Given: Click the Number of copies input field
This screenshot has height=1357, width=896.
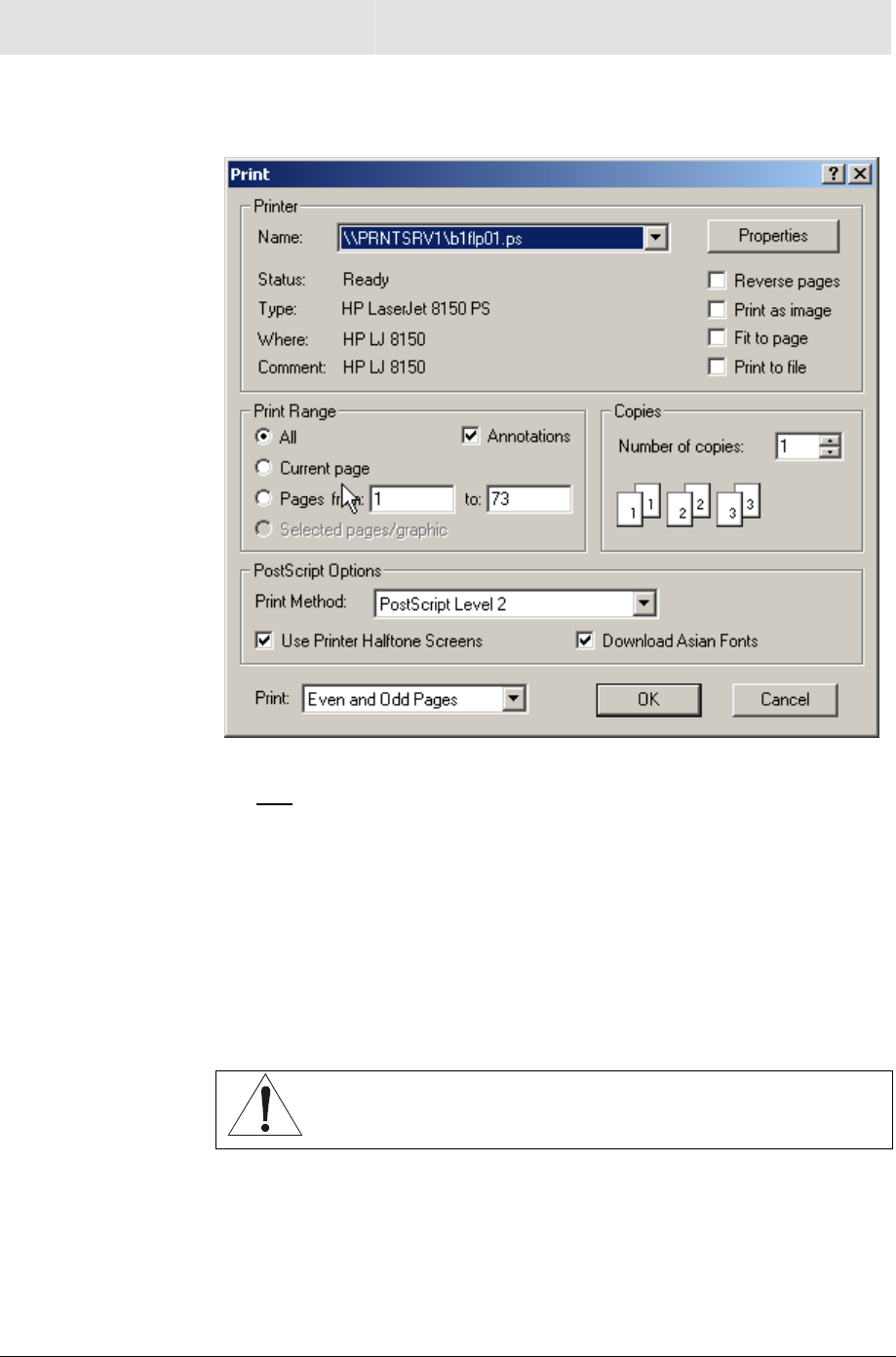Looking at the screenshot, I should click(x=798, y=446).
